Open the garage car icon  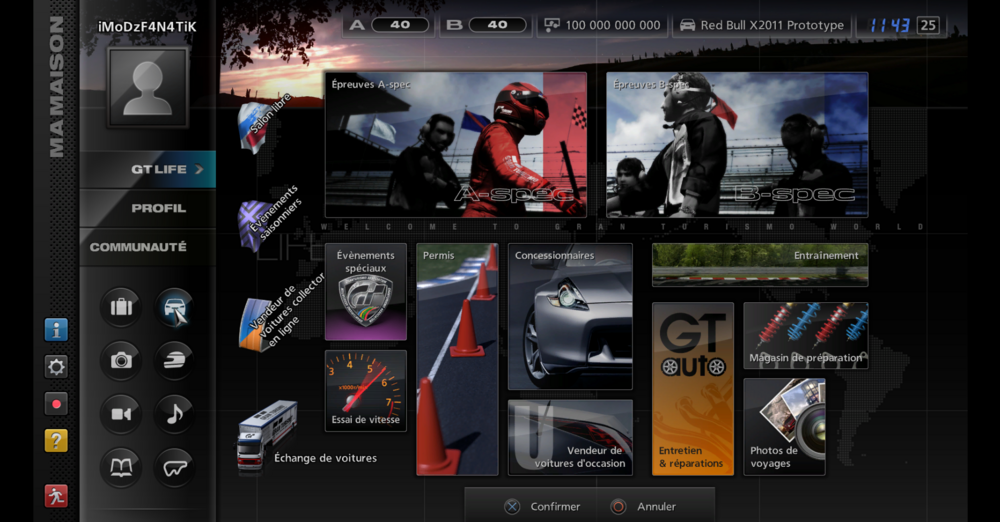click(175, 308)
